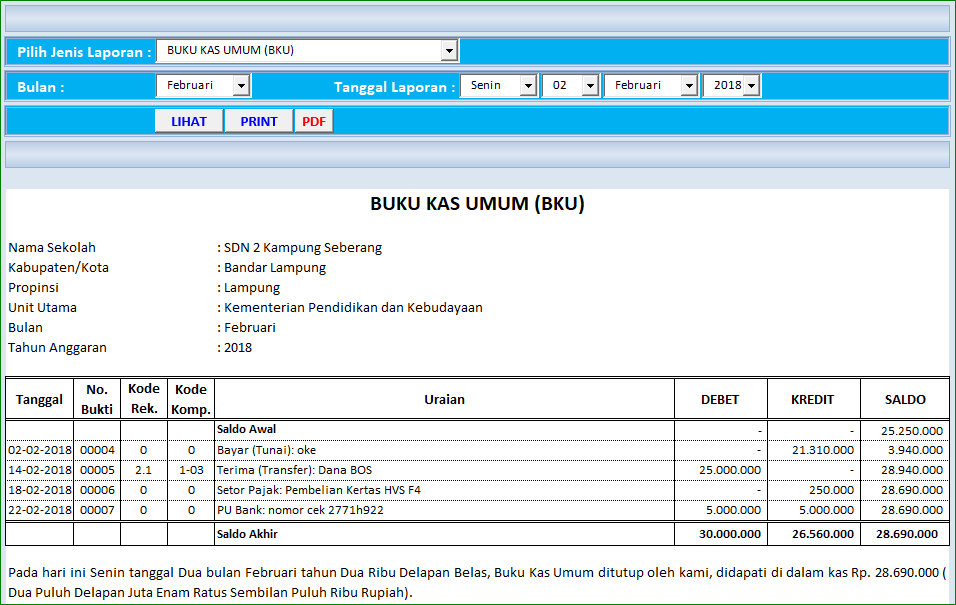The image size is (956, 605).
Task: Open the Senin day-name dropdown arrow
Action: pyautogui.click(x=529, y=85)
